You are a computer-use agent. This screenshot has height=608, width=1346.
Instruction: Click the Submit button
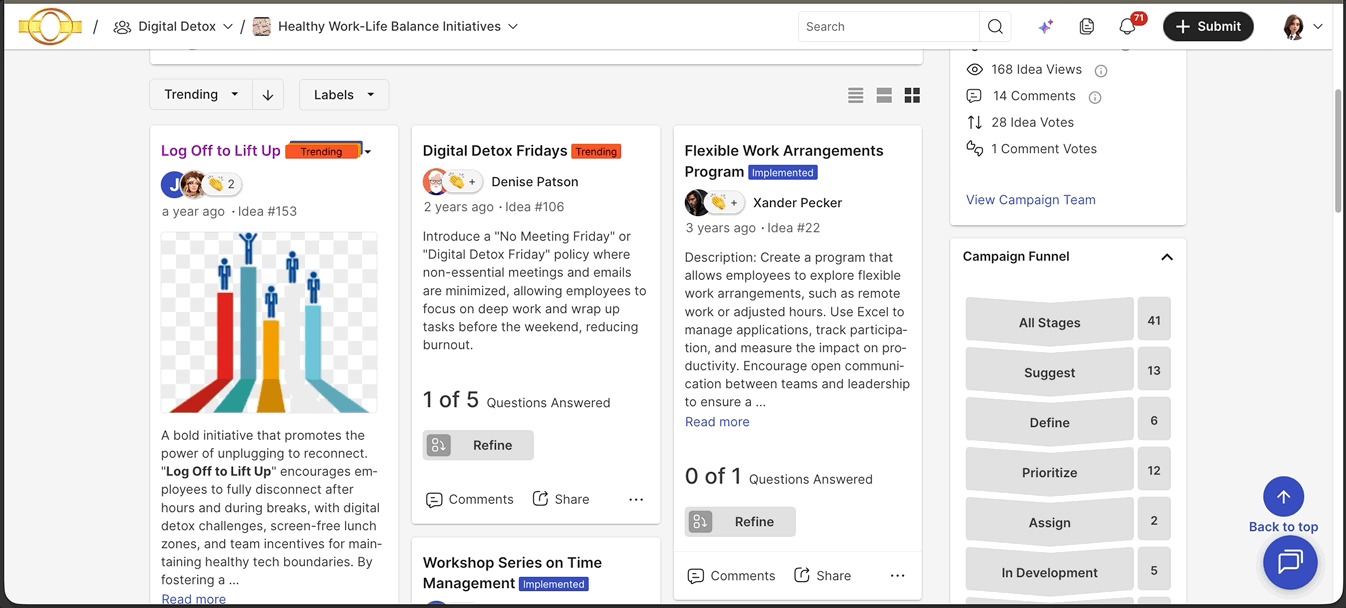[1208, 27]
